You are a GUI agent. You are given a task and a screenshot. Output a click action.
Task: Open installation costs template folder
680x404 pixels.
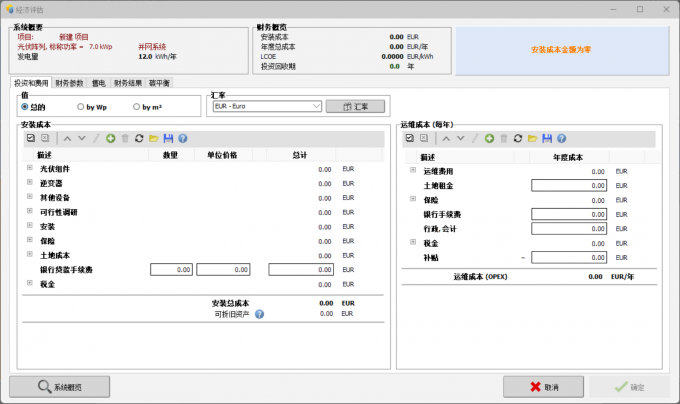point(154,139)
